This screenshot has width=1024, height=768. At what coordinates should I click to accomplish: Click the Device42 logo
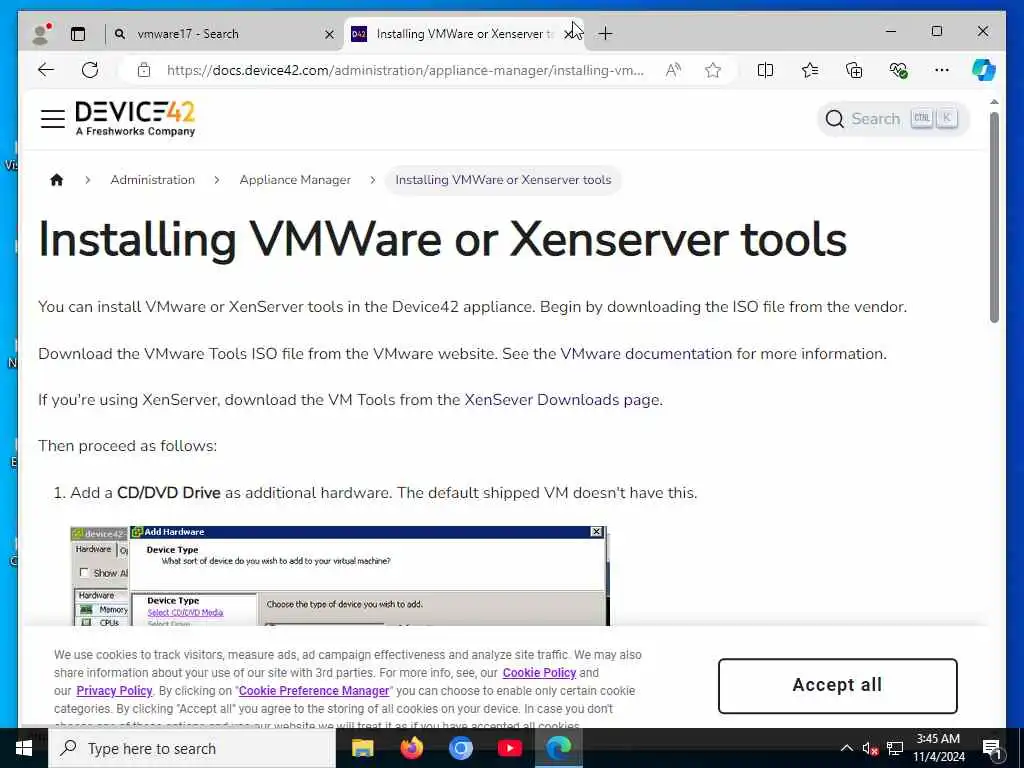click(x=135, y=118)
